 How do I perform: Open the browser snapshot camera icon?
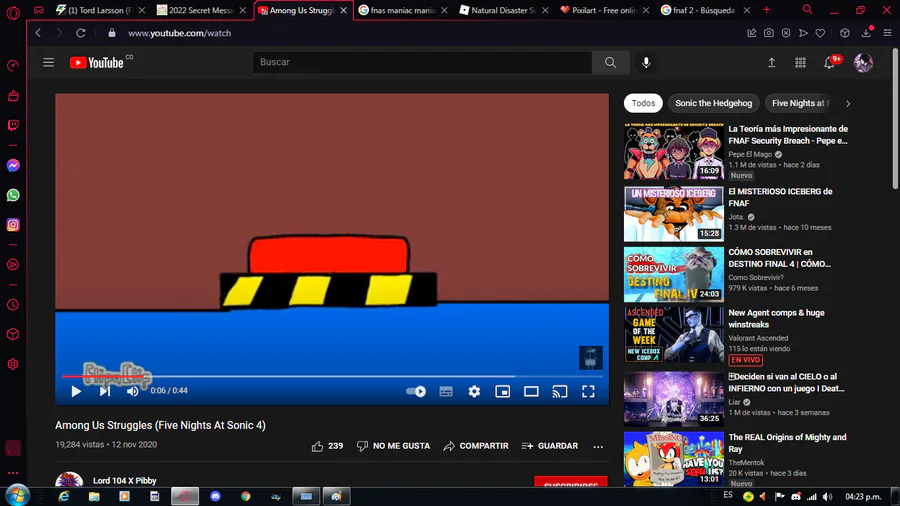769,33
